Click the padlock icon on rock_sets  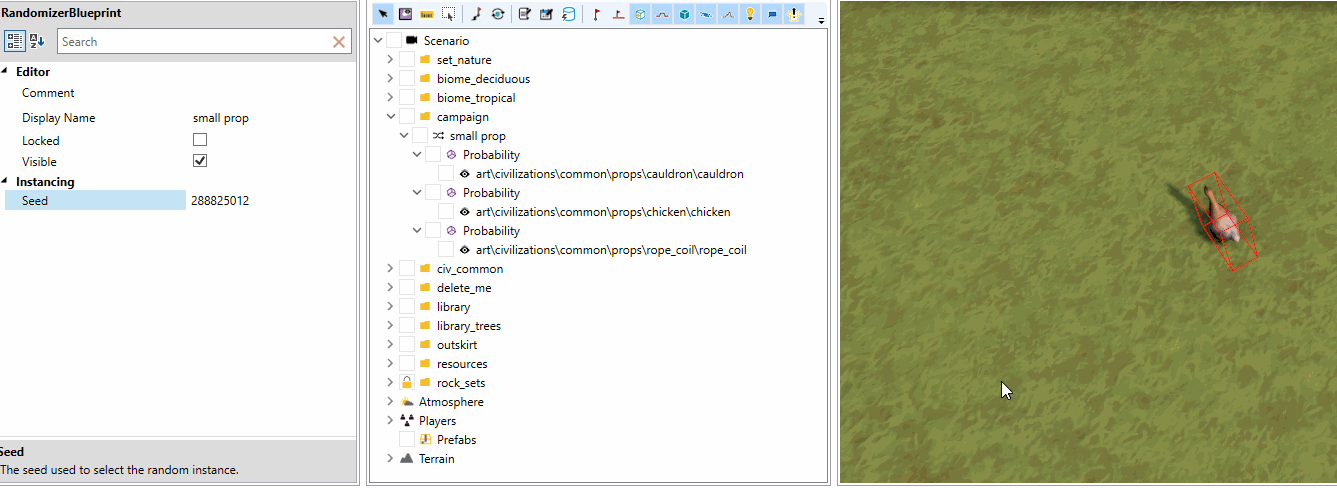(x=406, y=383)
